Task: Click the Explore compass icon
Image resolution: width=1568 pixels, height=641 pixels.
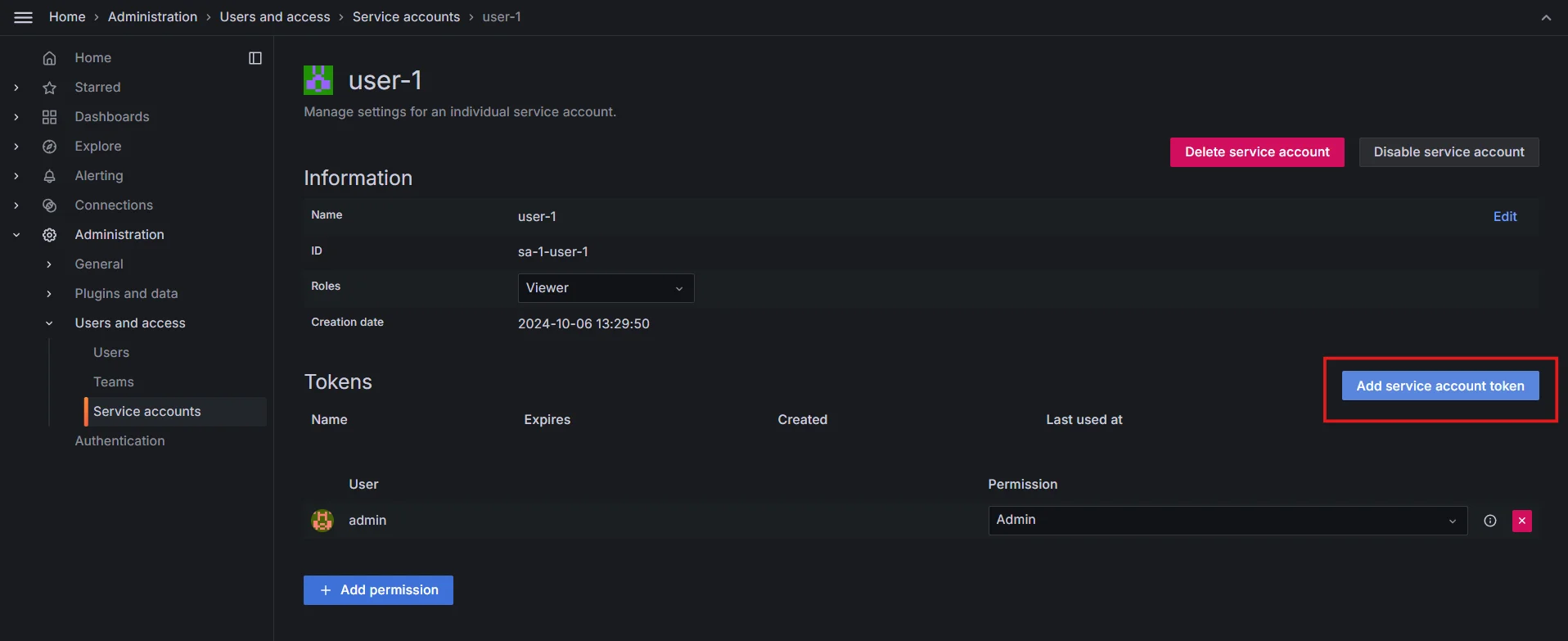Action: click(x=50, y=147)
